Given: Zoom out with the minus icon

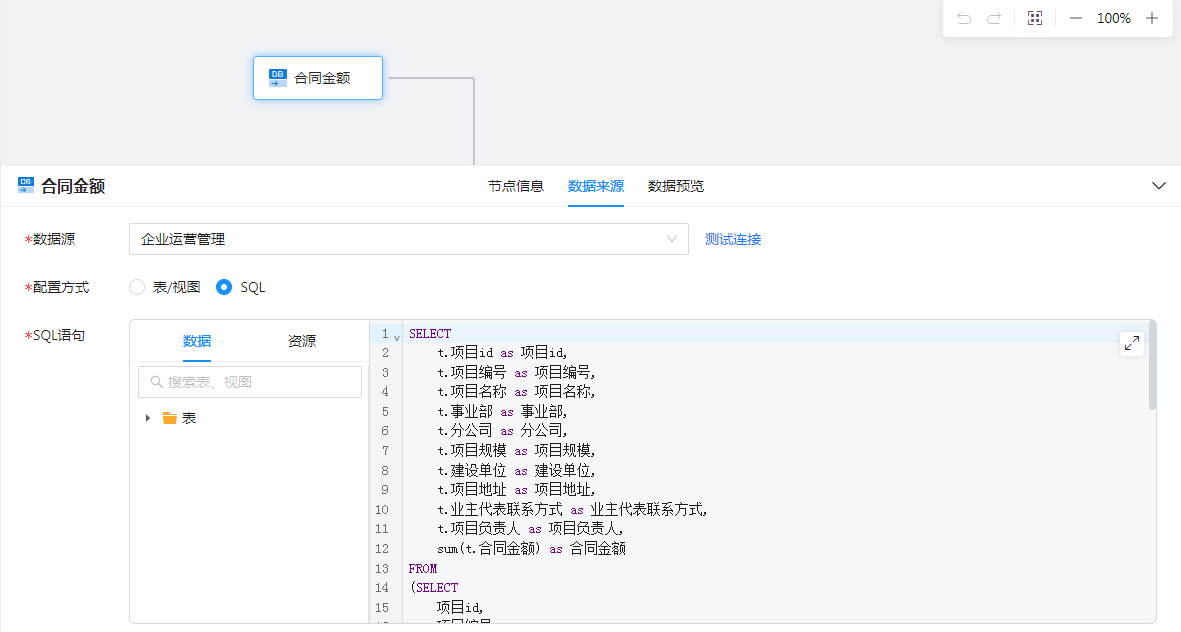Looking at the screenshot, I should 1076,18.
